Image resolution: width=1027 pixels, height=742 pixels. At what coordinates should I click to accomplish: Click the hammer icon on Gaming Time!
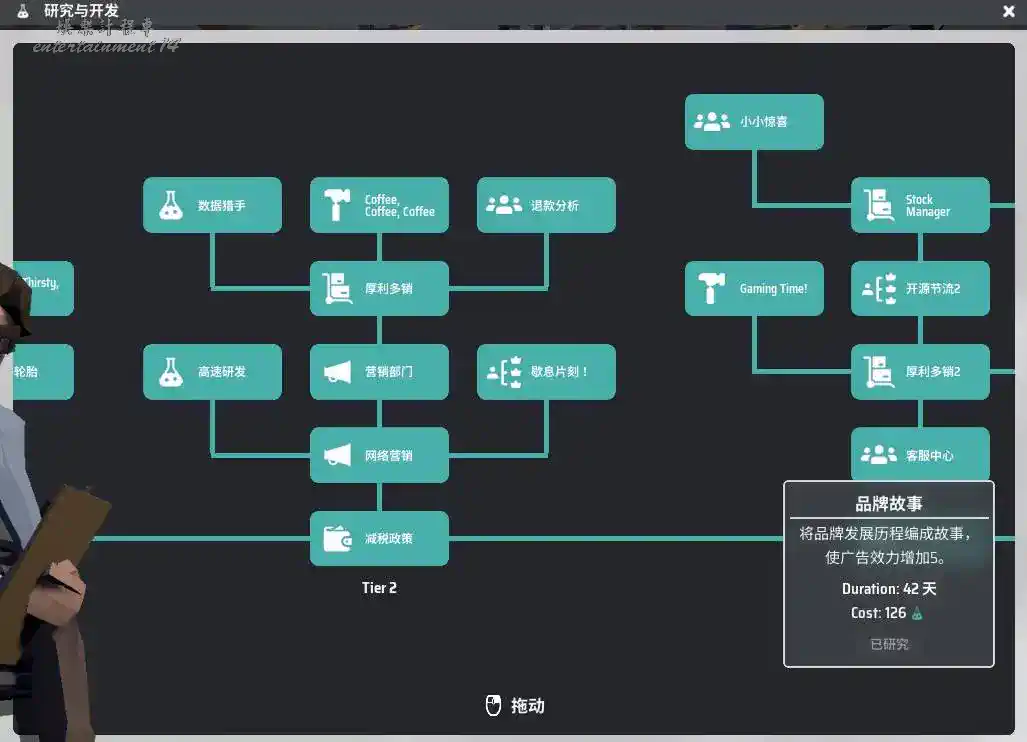point(712,289)
